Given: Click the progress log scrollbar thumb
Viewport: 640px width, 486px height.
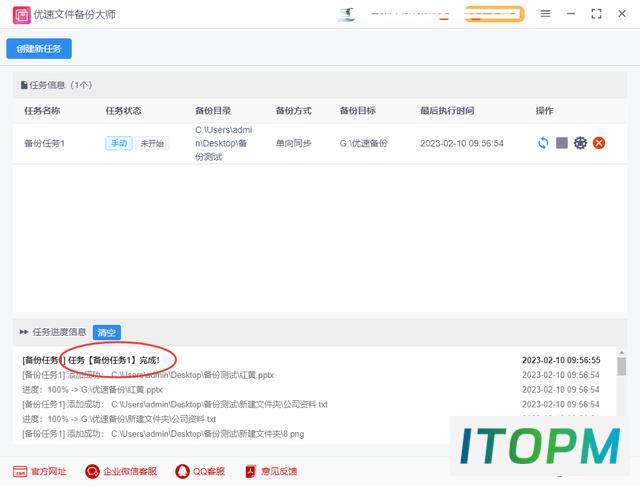Looking at the screenshot, I should point(621,366).
